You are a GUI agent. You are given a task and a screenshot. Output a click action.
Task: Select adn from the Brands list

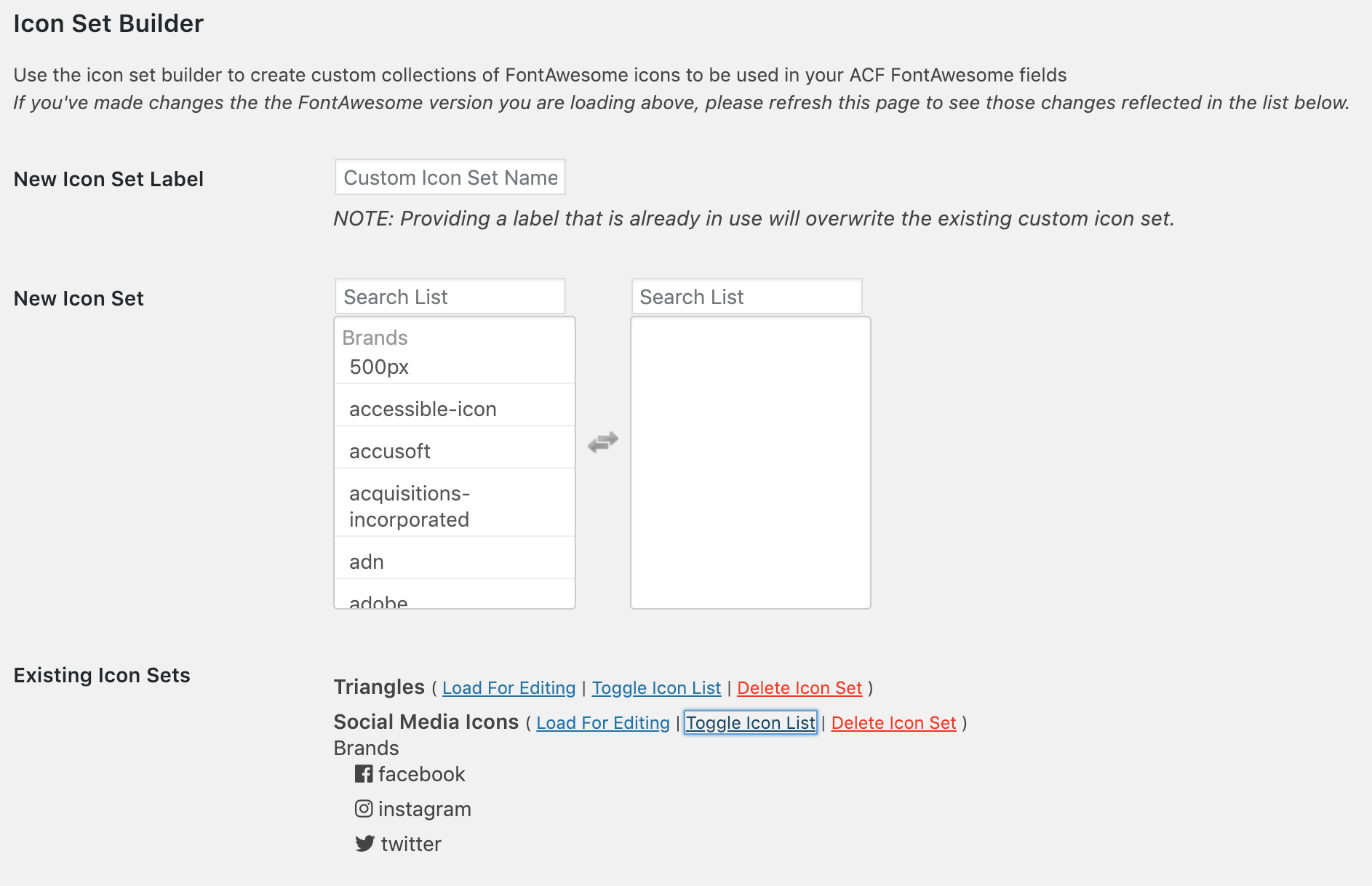[x=366, y=561]
